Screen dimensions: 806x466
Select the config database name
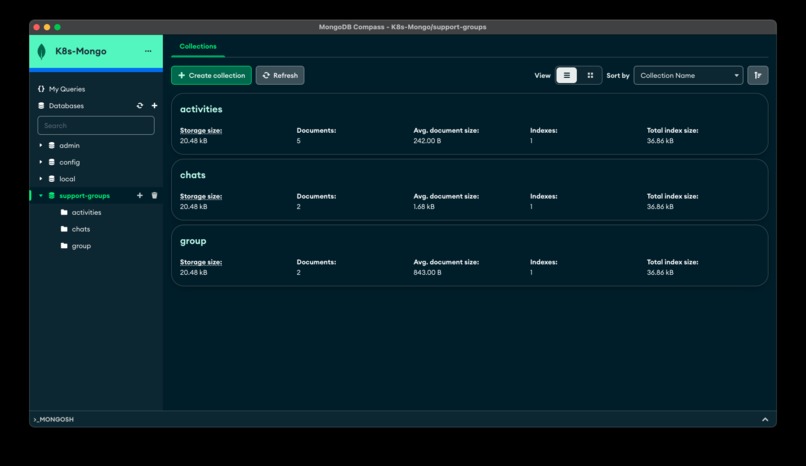(x=69, y=162)
